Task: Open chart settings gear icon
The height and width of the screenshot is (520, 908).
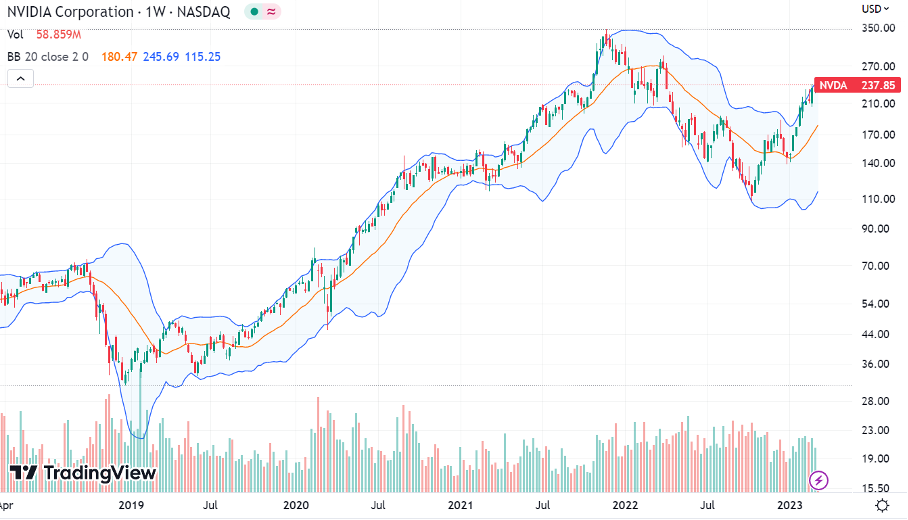Action: (x=883, y=507)
